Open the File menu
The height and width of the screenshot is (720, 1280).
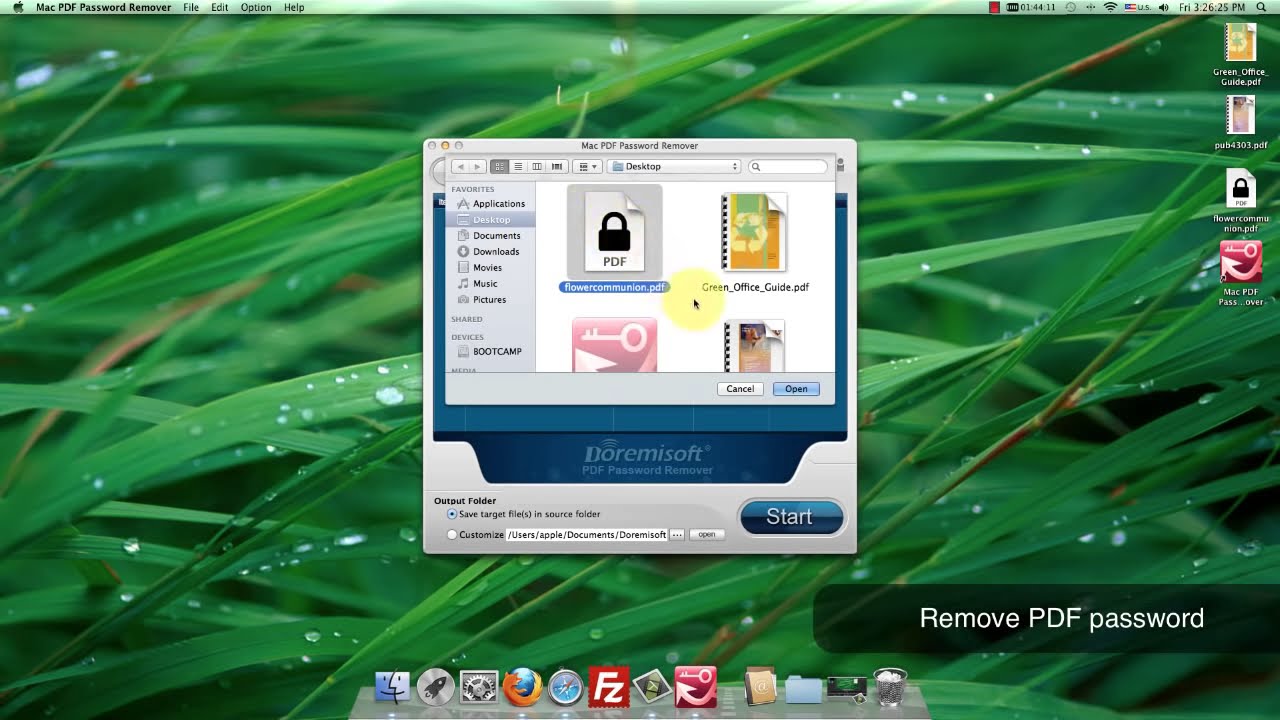pos(191,7)
